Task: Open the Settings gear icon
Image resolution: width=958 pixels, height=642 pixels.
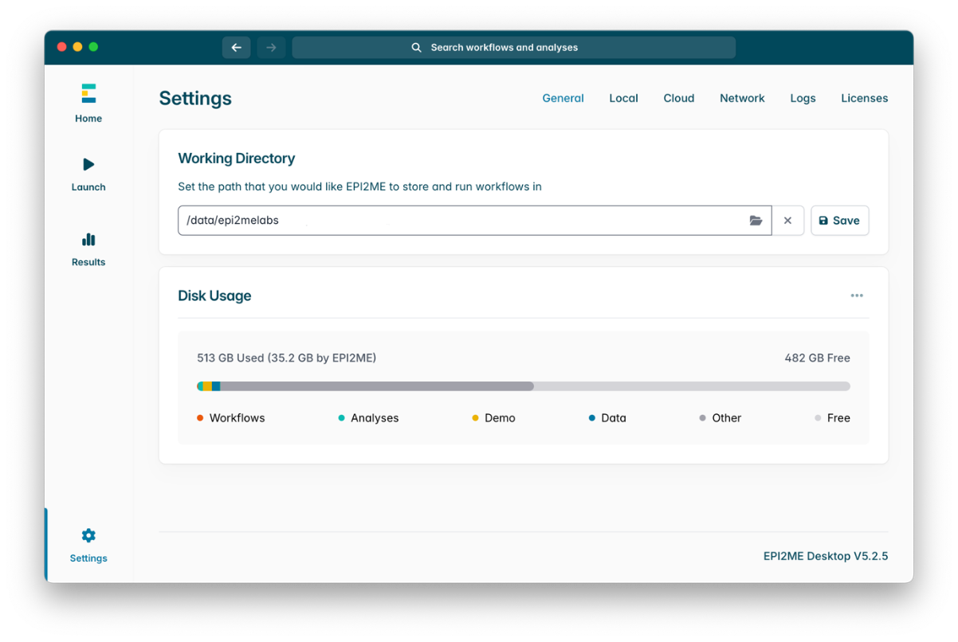Action: coord(89,536)
